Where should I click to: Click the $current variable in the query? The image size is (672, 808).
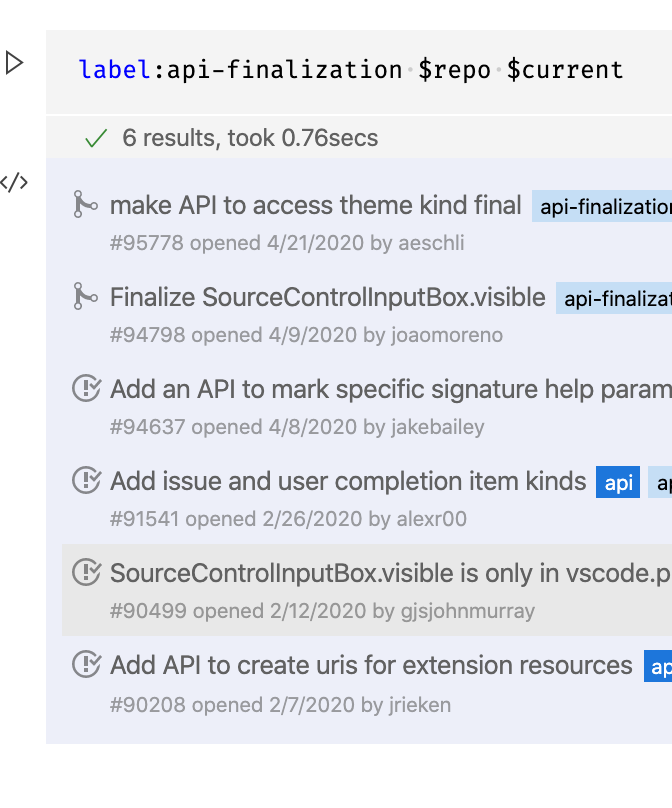[x=565, y=69]
